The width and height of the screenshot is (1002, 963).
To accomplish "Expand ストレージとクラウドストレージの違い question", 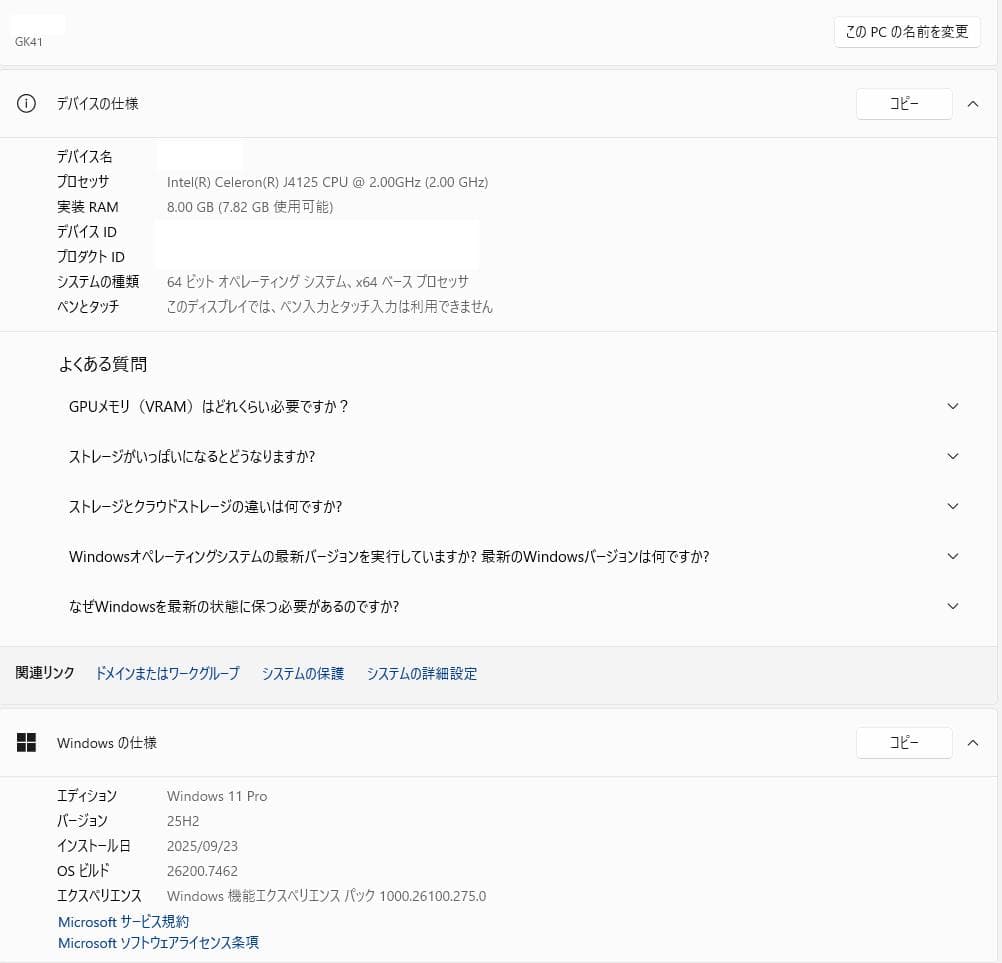I will coord(952,507).
